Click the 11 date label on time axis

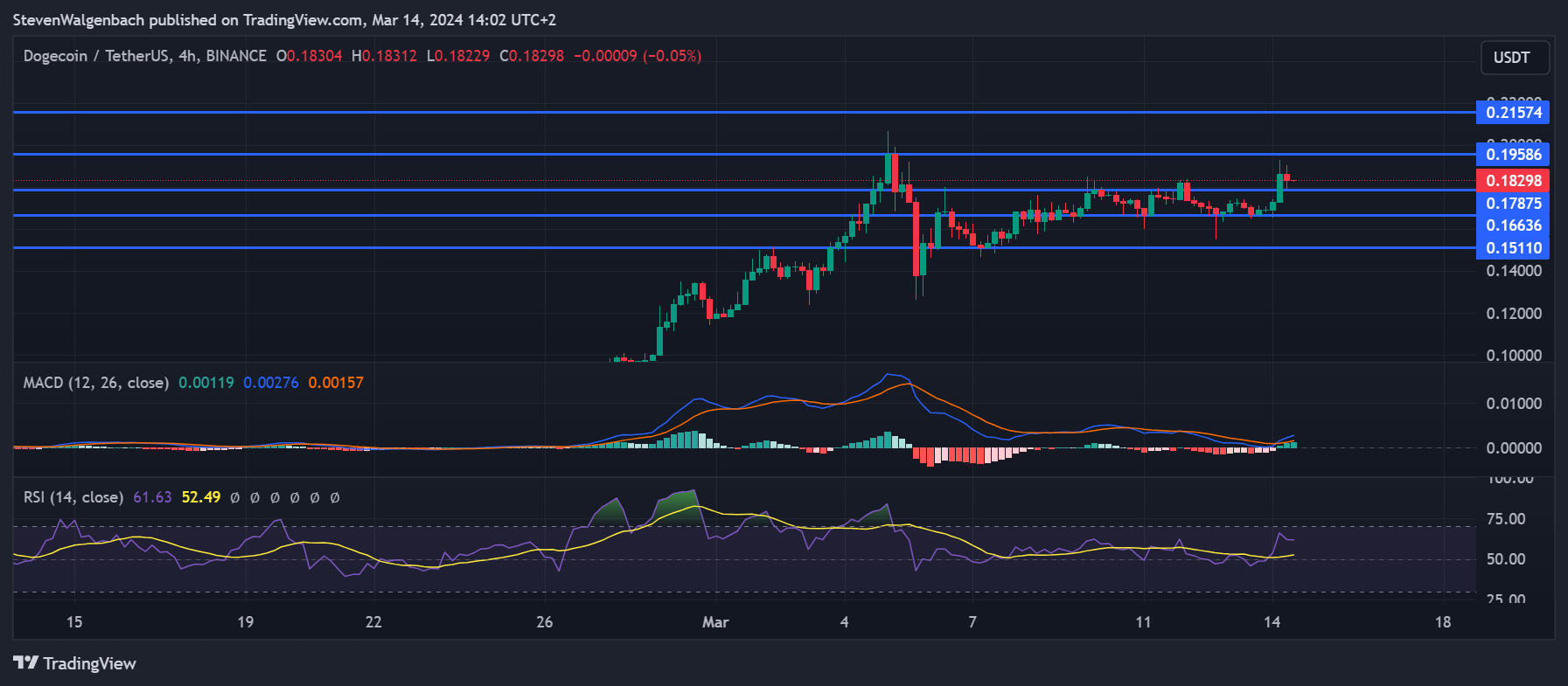[x=1143, y=622]
